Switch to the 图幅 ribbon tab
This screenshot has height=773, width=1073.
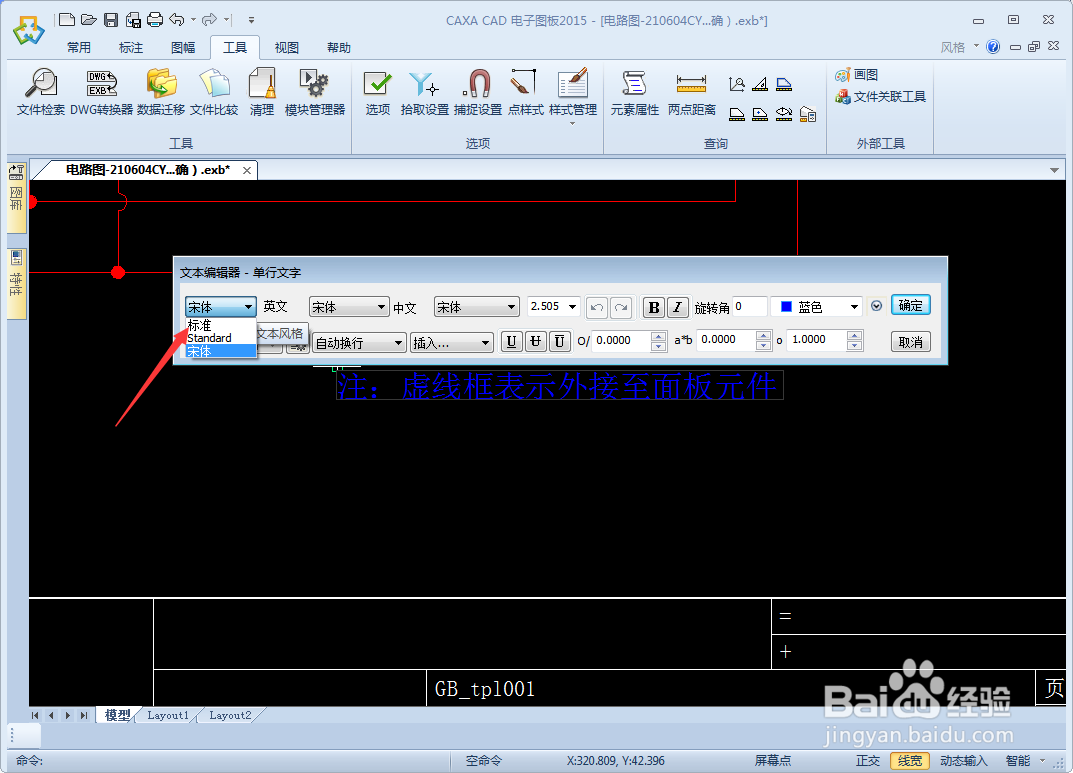tap(183, 47)
